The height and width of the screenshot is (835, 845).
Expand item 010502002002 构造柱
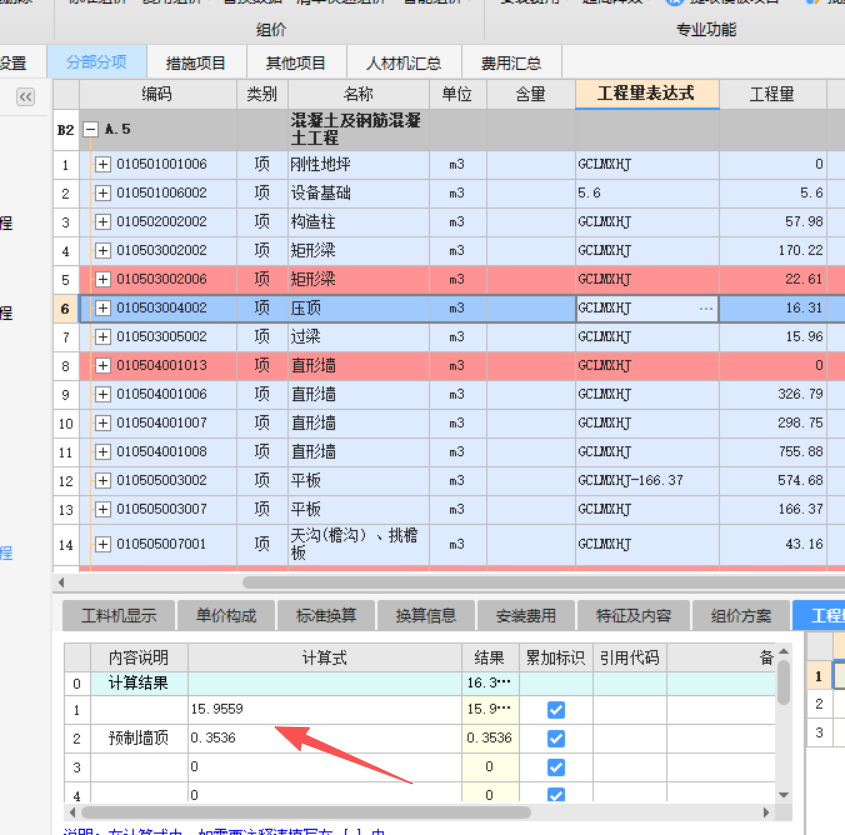(102, 222)
